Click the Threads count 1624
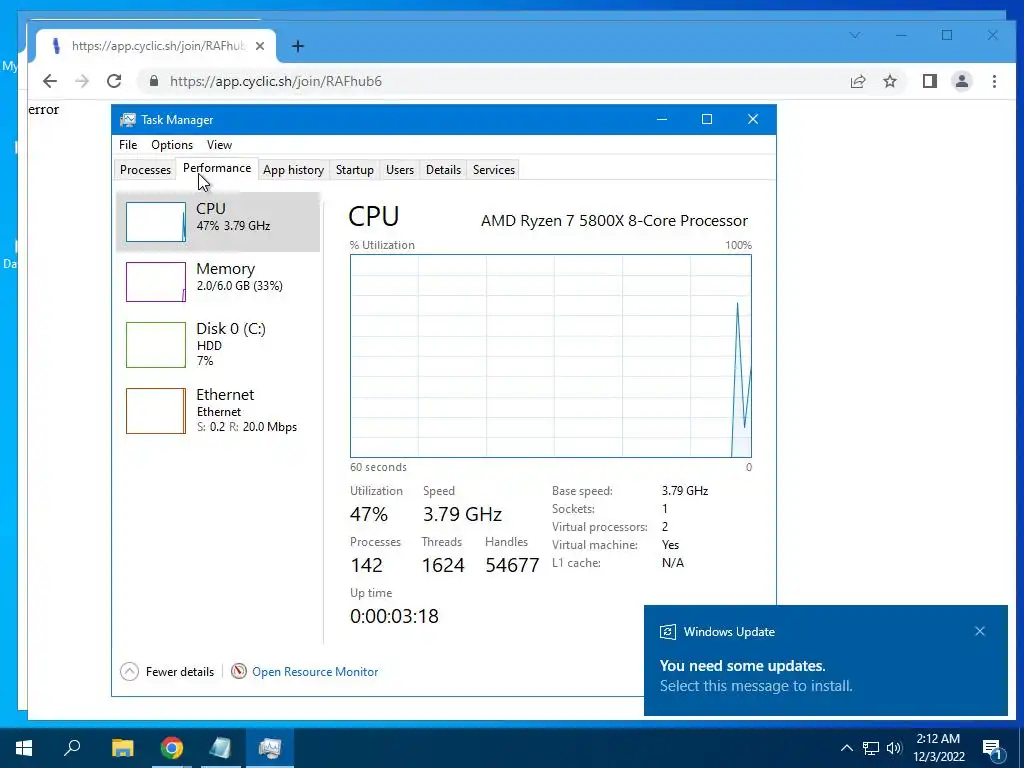Screen dimensions: 1024x768 pos(443,565)
